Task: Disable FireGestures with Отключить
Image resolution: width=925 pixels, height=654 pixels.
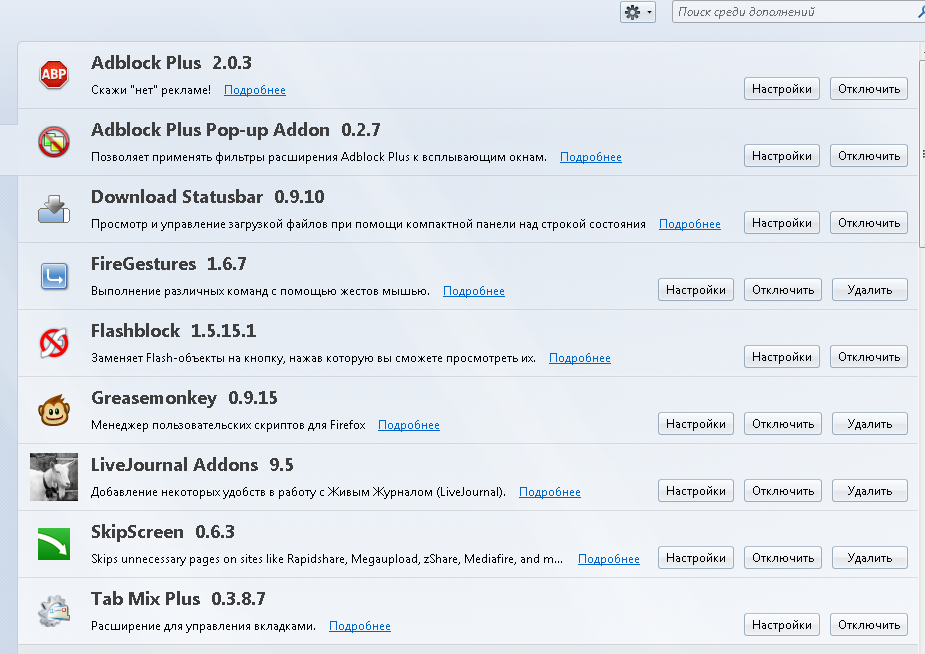Action: coord(783,290)
